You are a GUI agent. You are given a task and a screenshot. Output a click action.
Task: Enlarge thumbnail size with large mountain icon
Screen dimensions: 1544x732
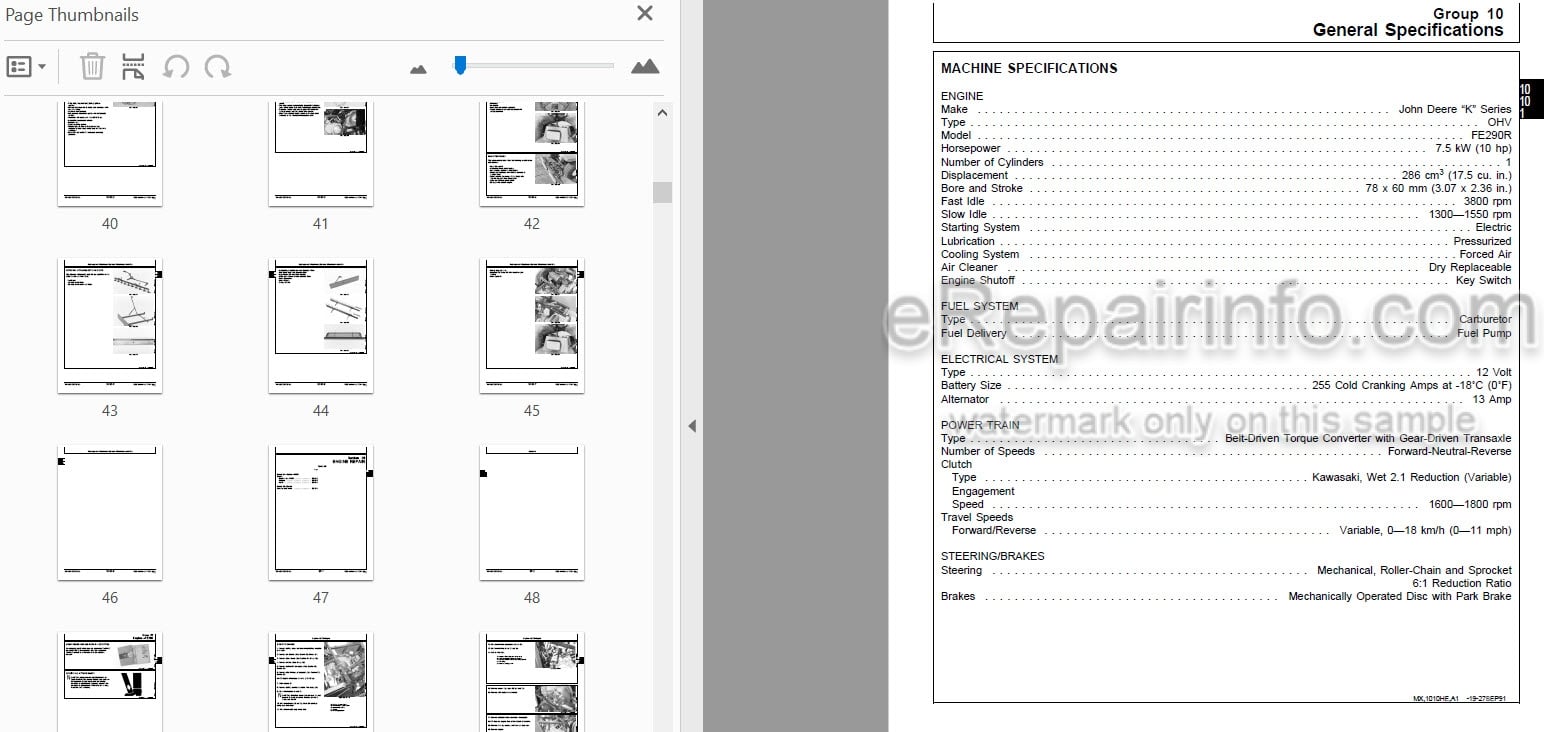click(645, 66)
